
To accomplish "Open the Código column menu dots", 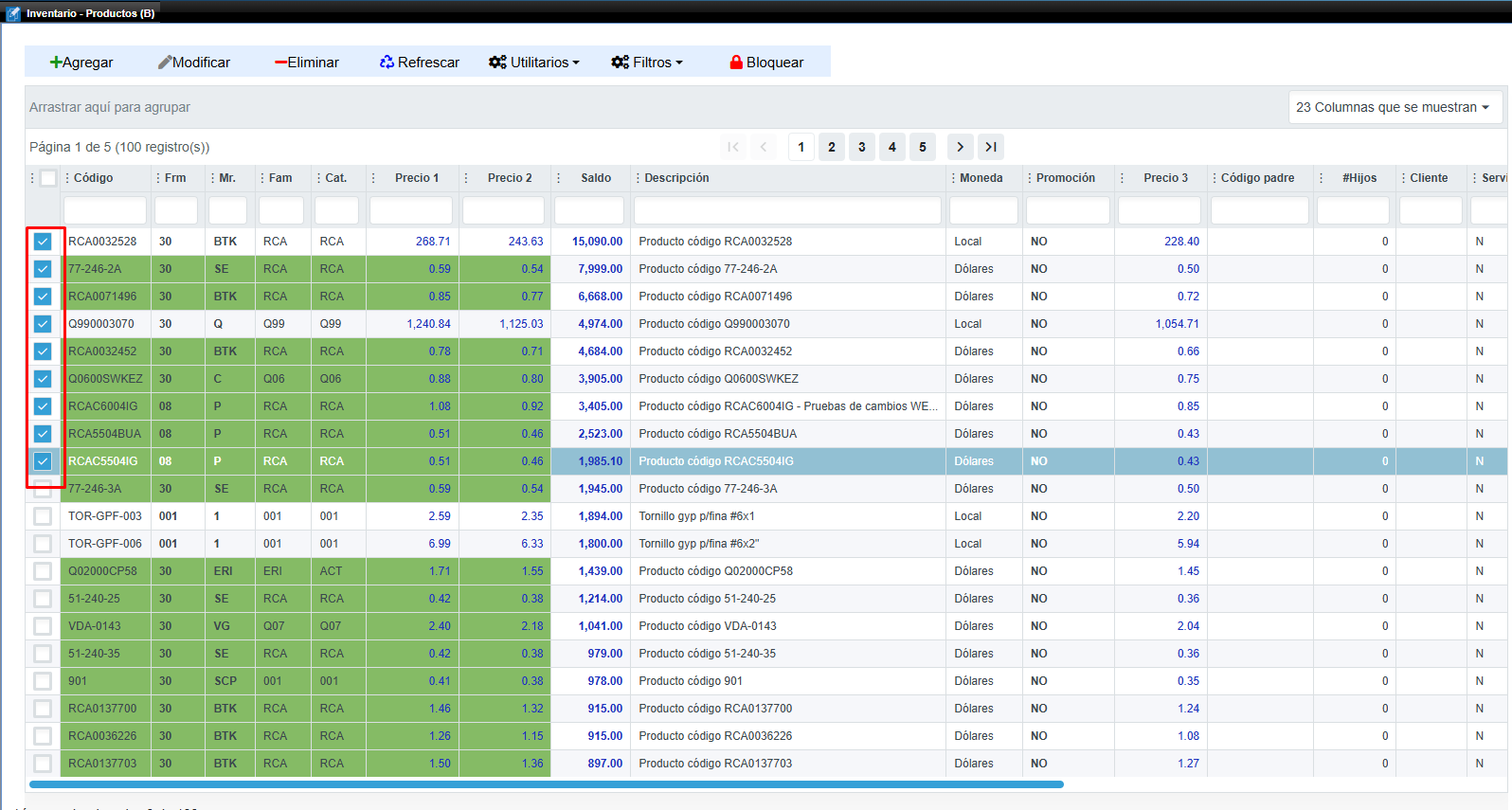I will [67, 178].
